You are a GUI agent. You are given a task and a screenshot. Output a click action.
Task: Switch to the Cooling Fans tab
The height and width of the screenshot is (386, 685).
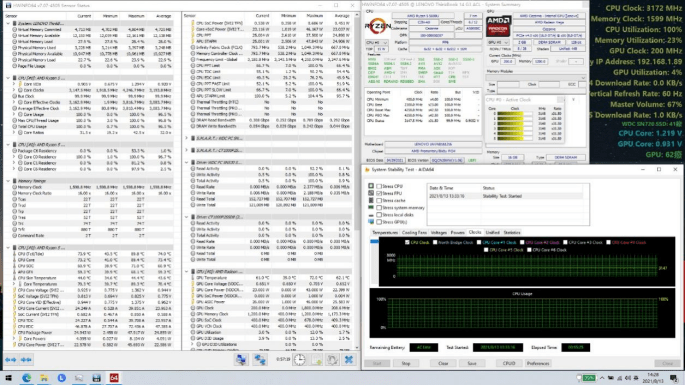[414, 233]
